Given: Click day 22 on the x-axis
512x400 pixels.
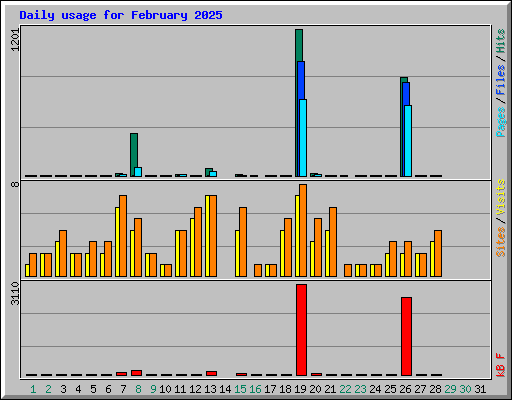Looking at the screenshot, I should 345,389.
